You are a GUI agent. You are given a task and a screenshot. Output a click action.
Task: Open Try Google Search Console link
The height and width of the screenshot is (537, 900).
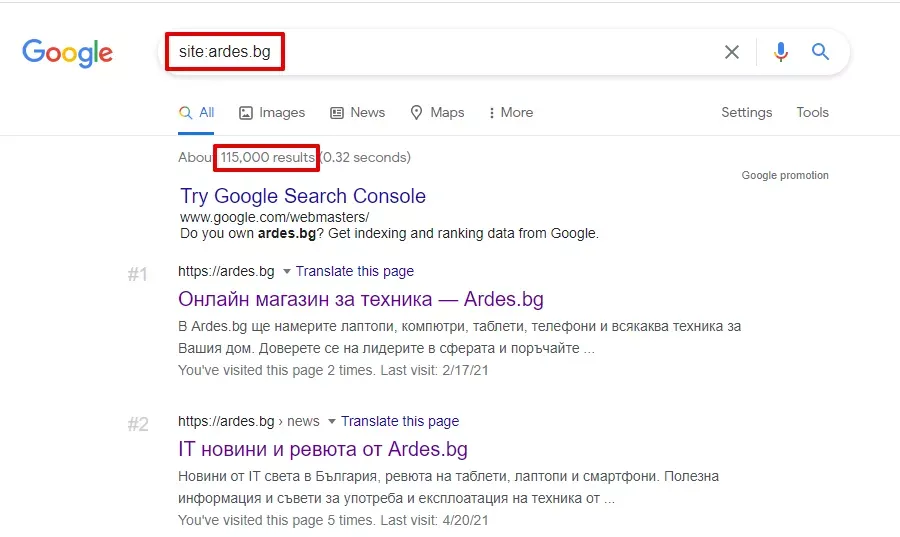[x=303, y=196]
